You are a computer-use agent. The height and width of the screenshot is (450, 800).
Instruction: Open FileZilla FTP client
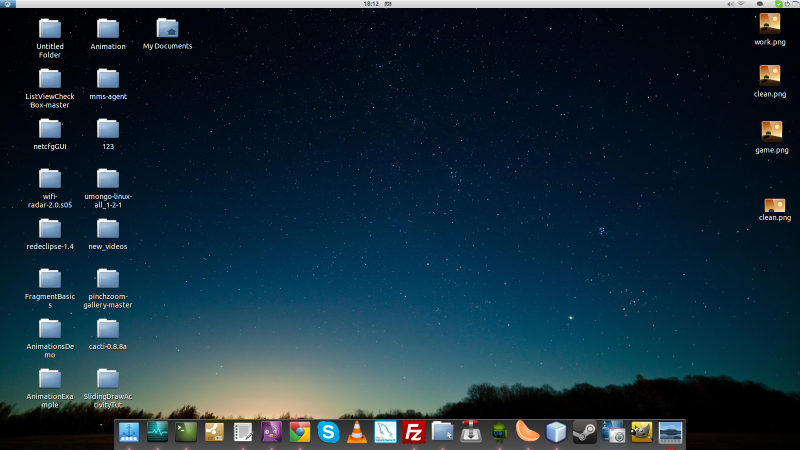pyautogui.click(x=413, y=432)
